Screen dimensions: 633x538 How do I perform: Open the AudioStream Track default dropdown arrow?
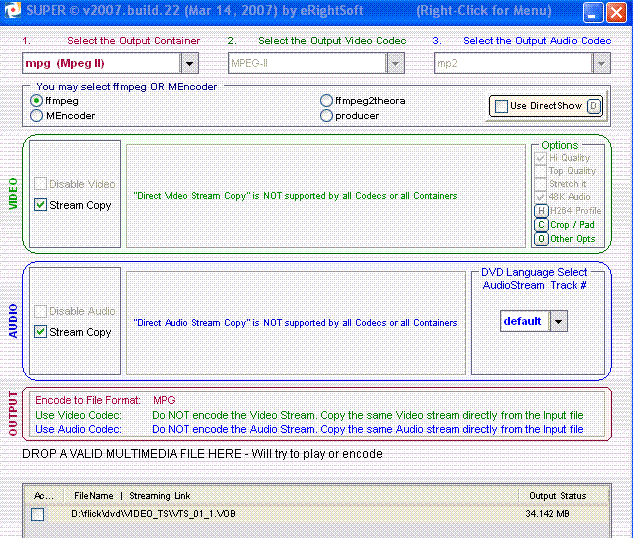559,321
